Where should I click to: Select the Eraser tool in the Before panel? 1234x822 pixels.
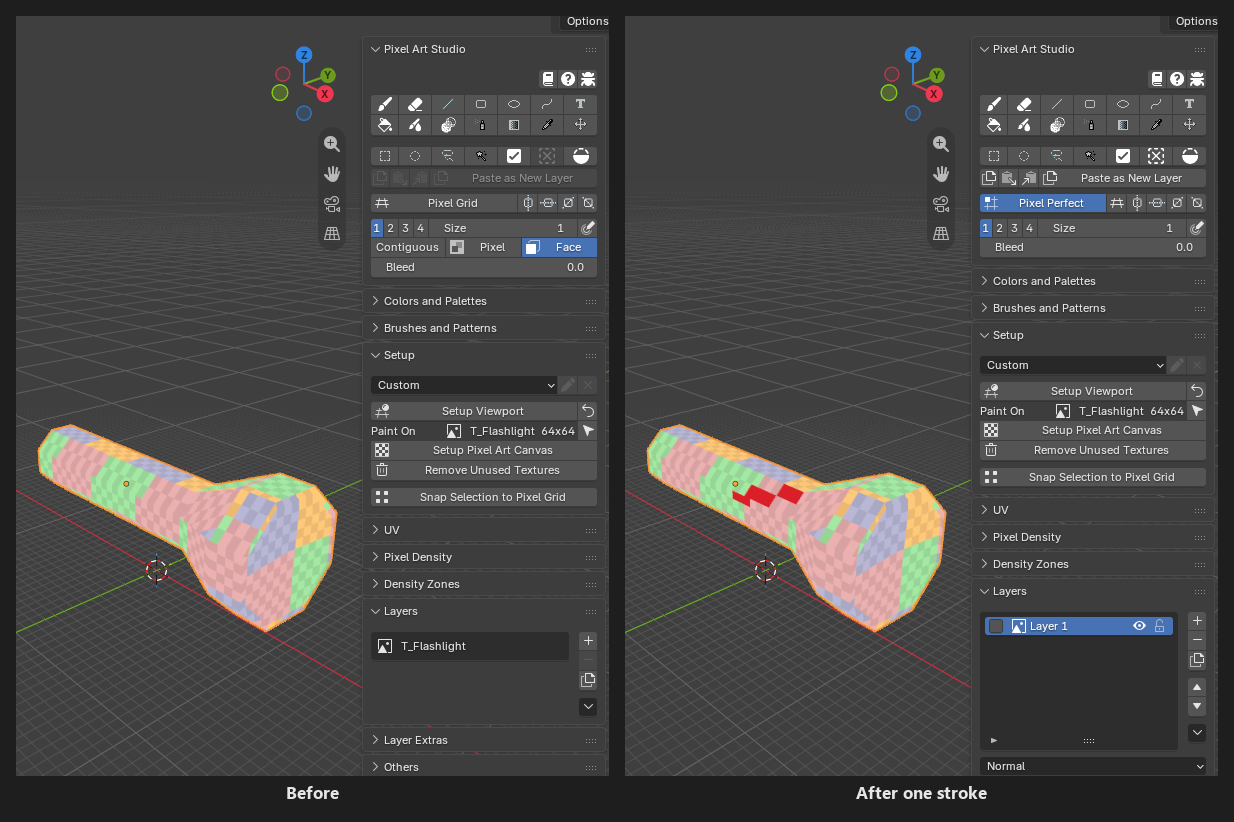click(416, 104)
